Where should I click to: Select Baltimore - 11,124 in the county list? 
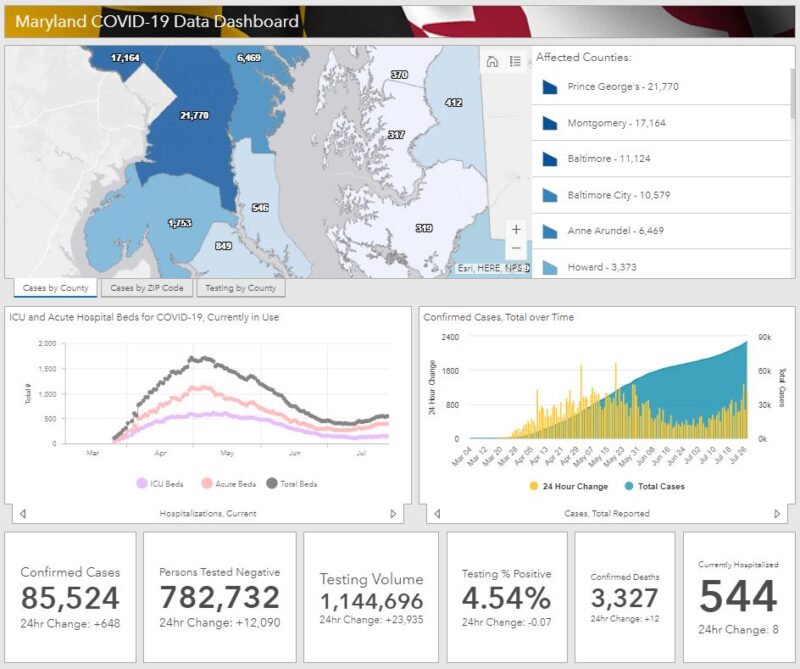(609, 159)
